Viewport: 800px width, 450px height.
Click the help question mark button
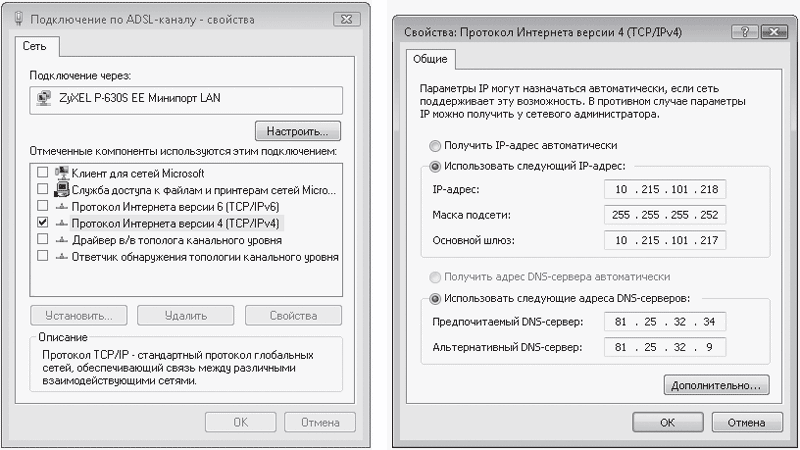coord(742,33)
